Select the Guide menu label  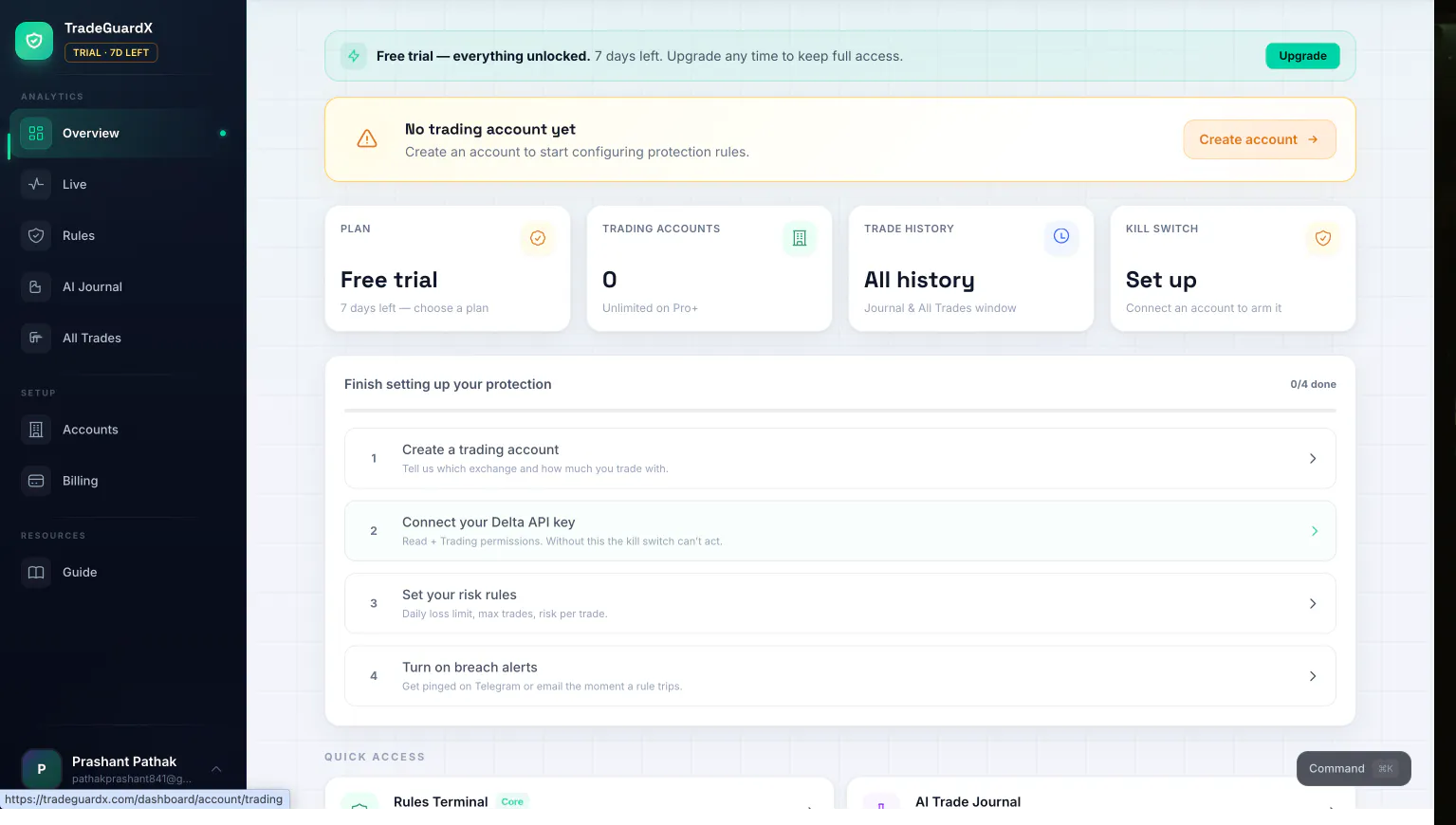(x=80, y=573)
